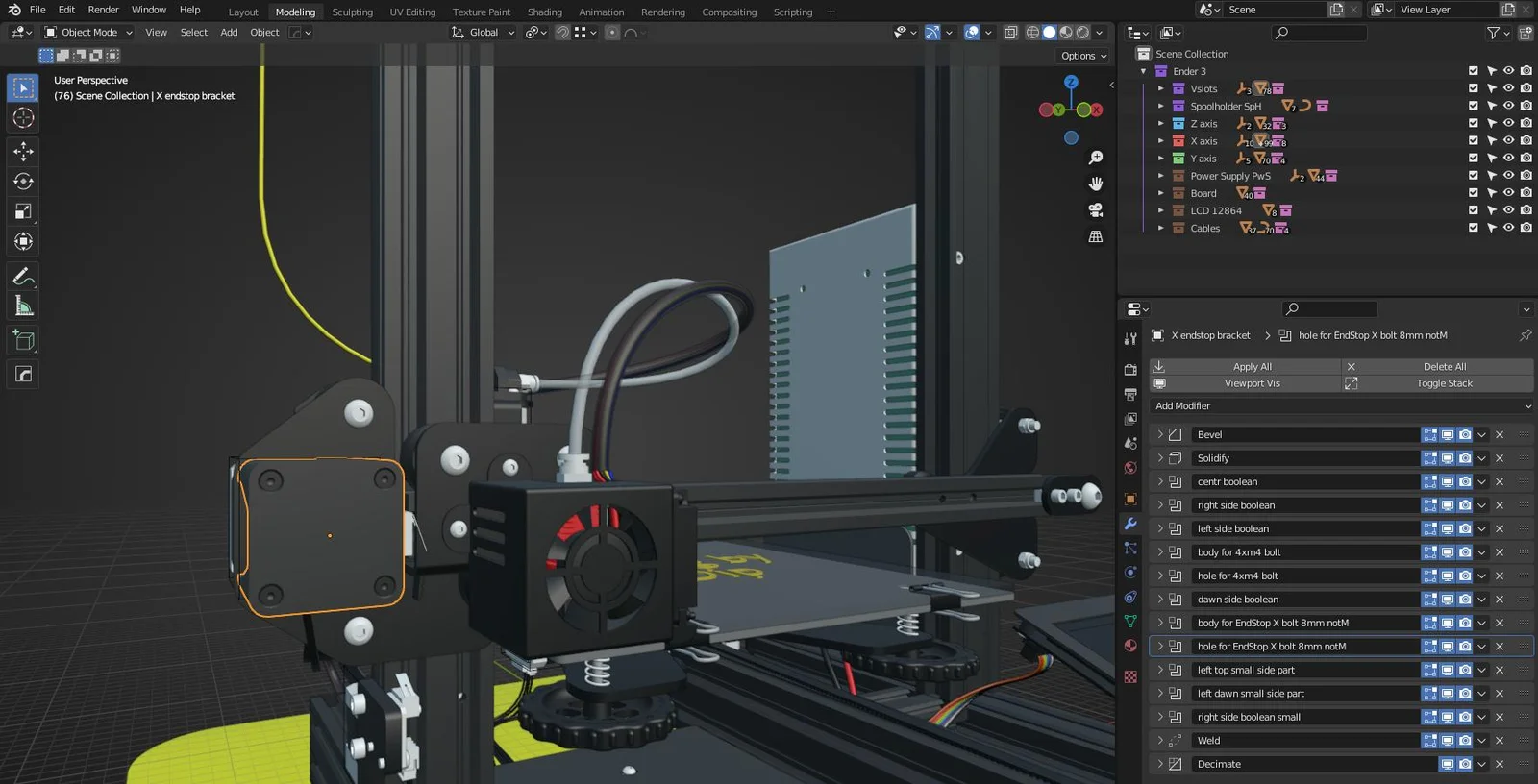Choose the Add Cube tool
Screen dimensions: 1538x784
pos(23,340)
